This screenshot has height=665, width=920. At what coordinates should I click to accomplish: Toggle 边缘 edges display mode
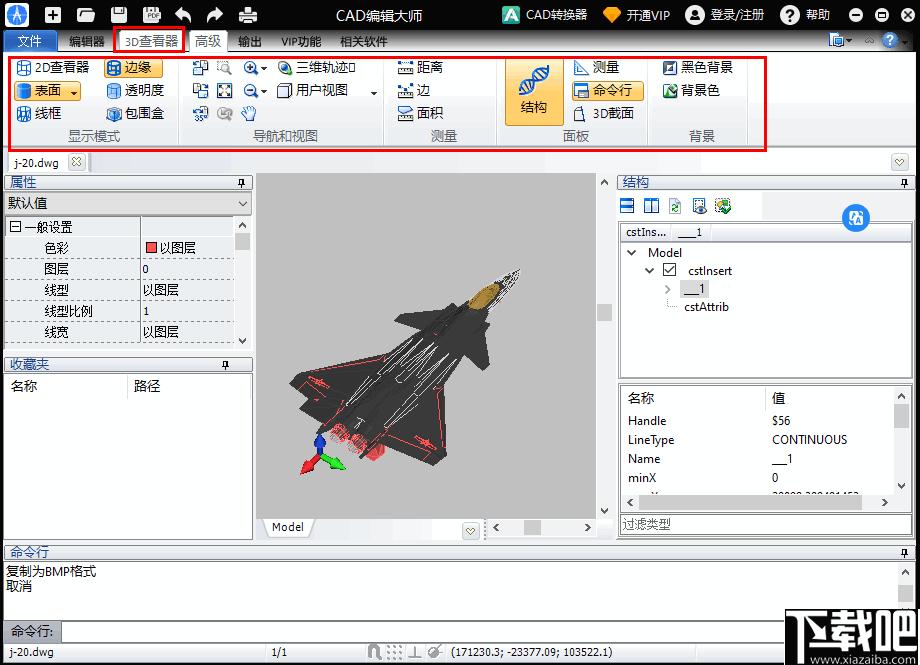tap(134, 67)
